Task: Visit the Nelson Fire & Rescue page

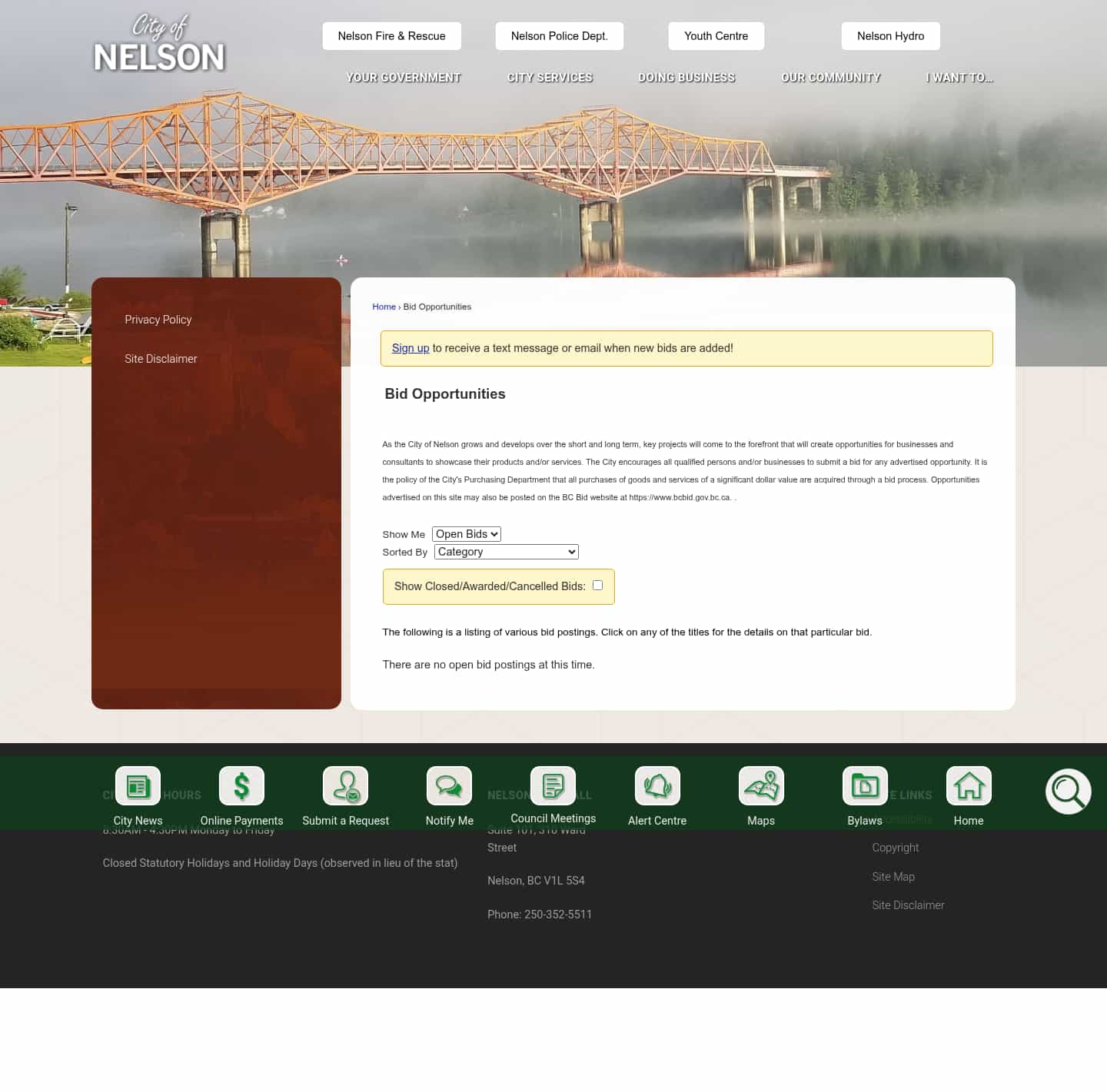Action: click(391, 35)
